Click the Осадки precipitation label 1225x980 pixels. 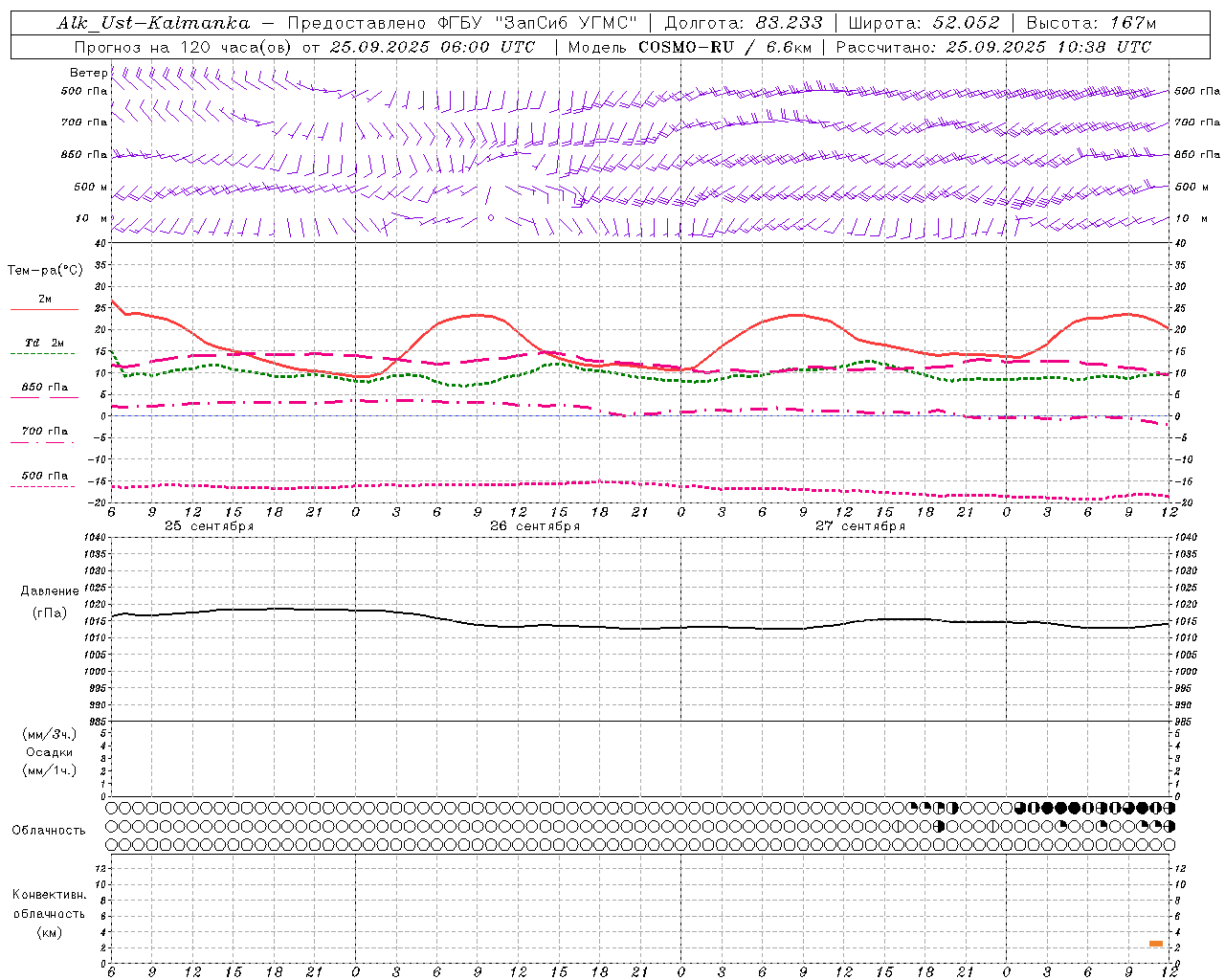50,752
